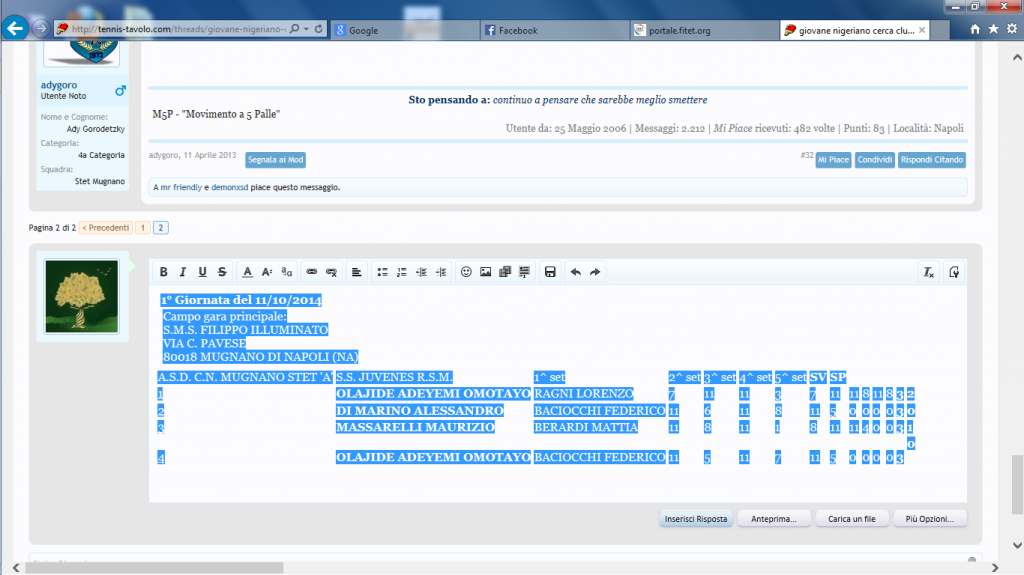The height and width of the screenshot is (575, 1024).
Task: Open the address bar search dropdown arrow
Action: pyautogui.click(x=306, y=30)
